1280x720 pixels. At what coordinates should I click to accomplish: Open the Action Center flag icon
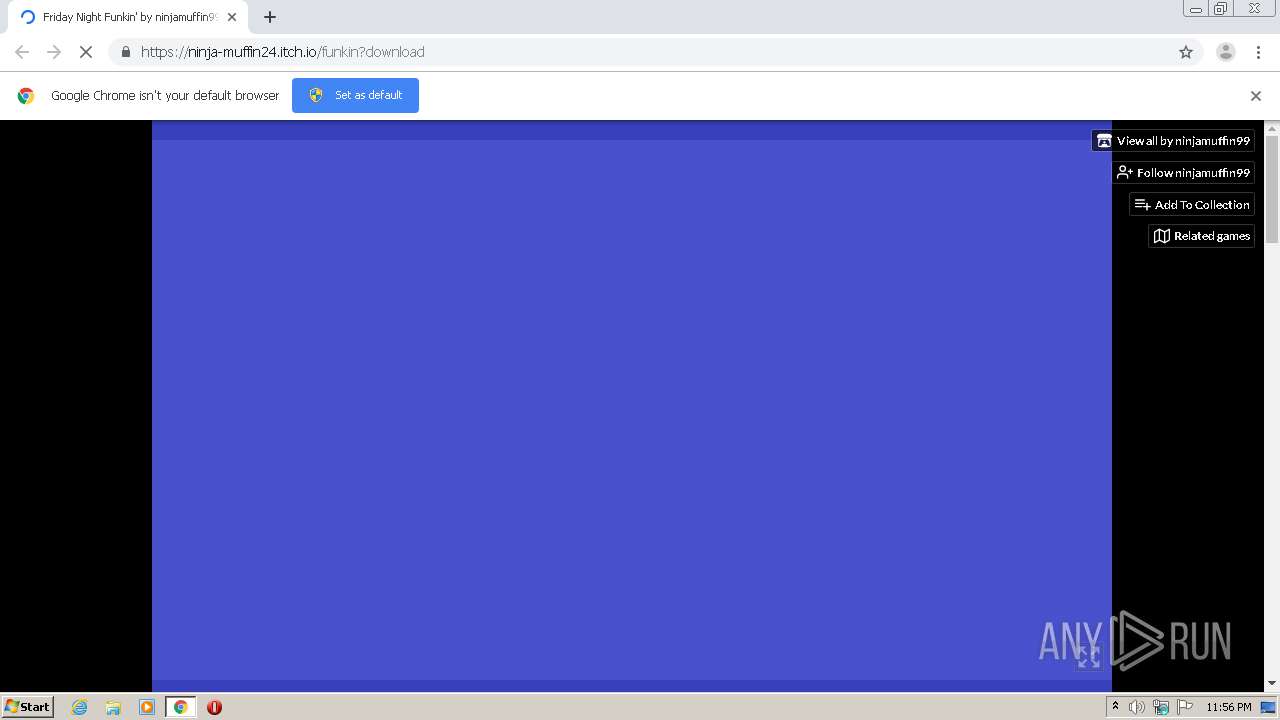click(x=1185, y=707)
